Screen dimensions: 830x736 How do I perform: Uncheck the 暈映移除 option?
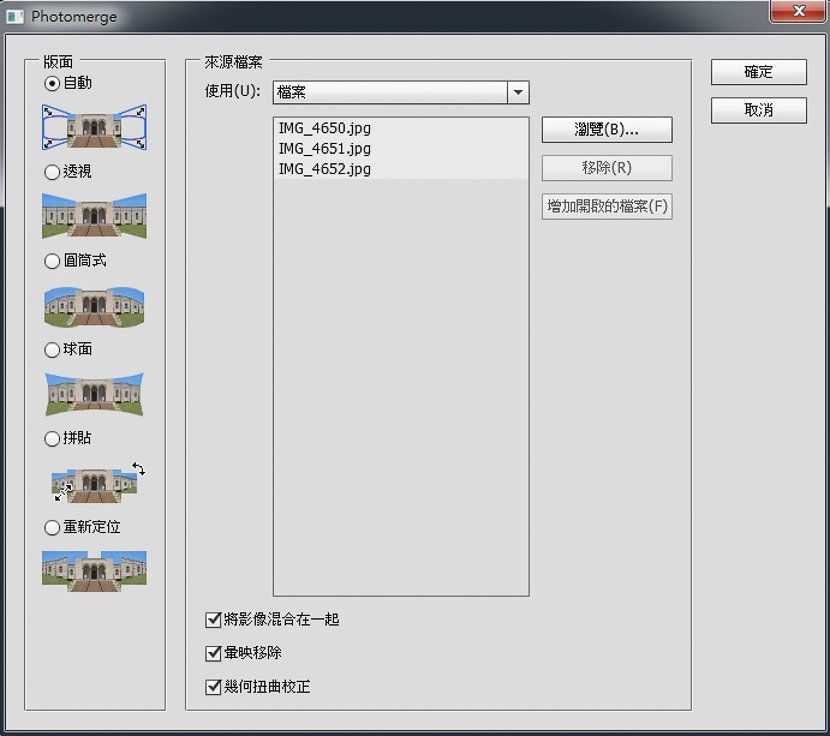[x=213, y=653]
